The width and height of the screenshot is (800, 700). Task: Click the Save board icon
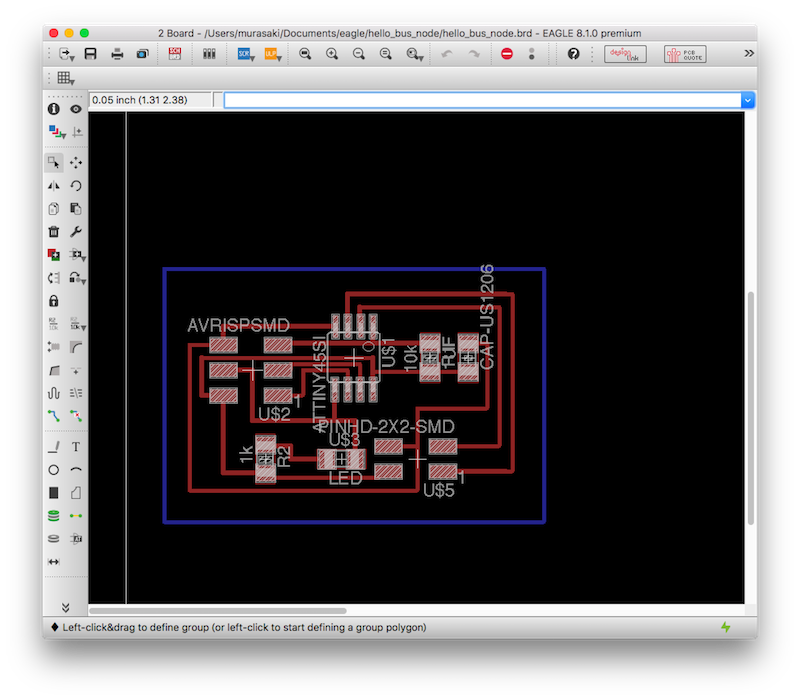pyautogui.click(x=90, y=54)
